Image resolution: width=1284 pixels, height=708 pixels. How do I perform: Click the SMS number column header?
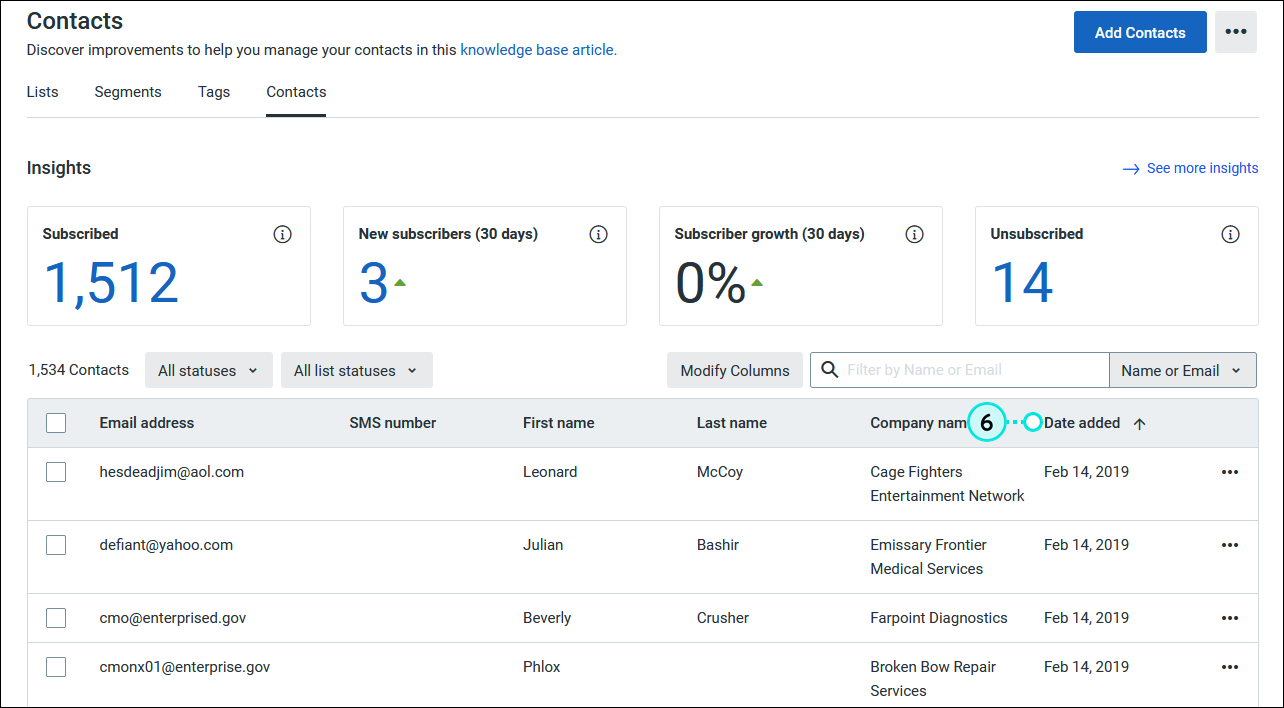(x=393, y=423)
